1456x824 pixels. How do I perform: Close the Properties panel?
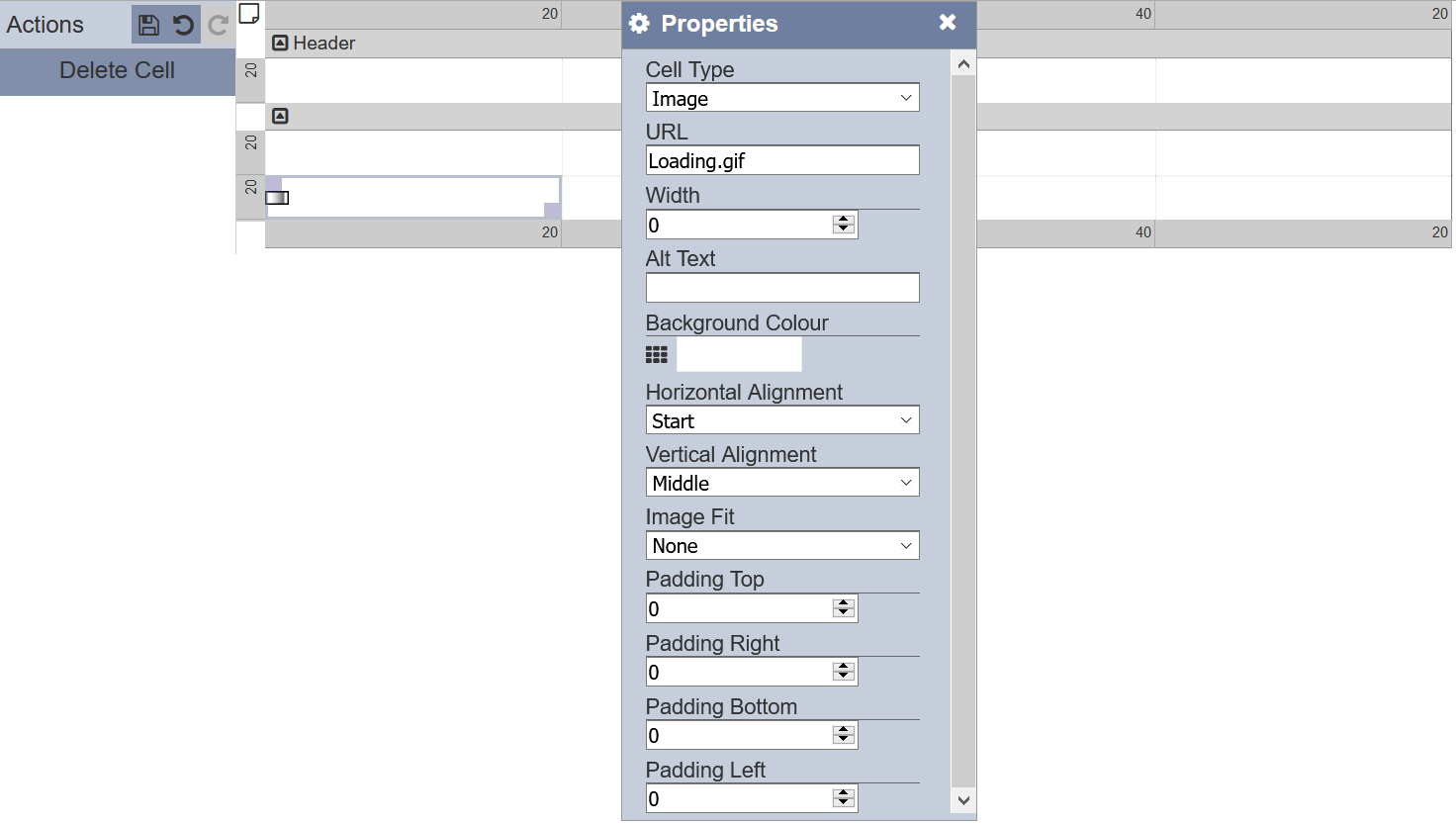948,22
